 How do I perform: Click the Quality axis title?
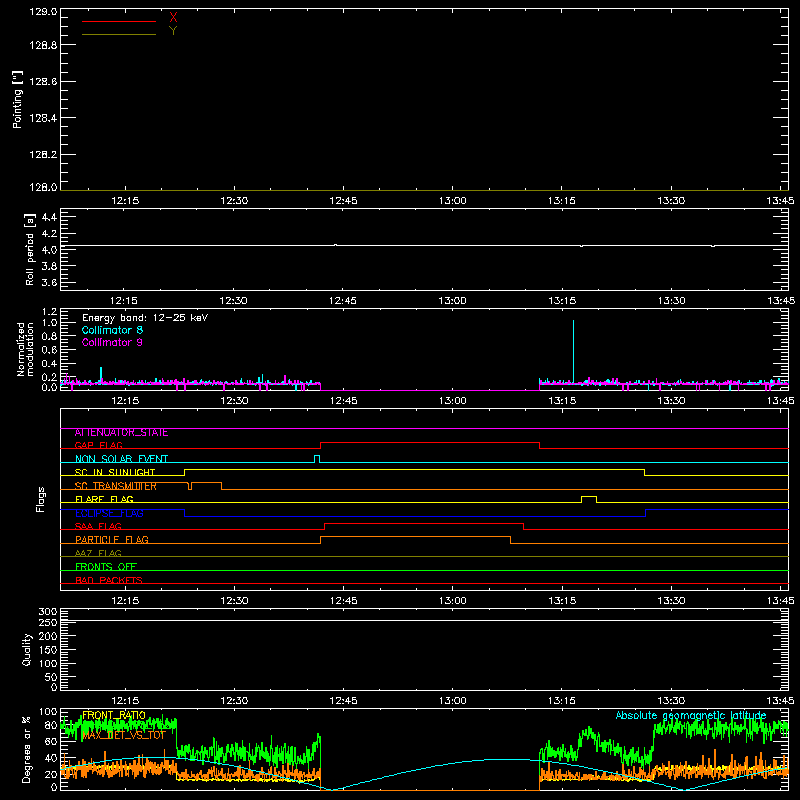coord(27,649)
